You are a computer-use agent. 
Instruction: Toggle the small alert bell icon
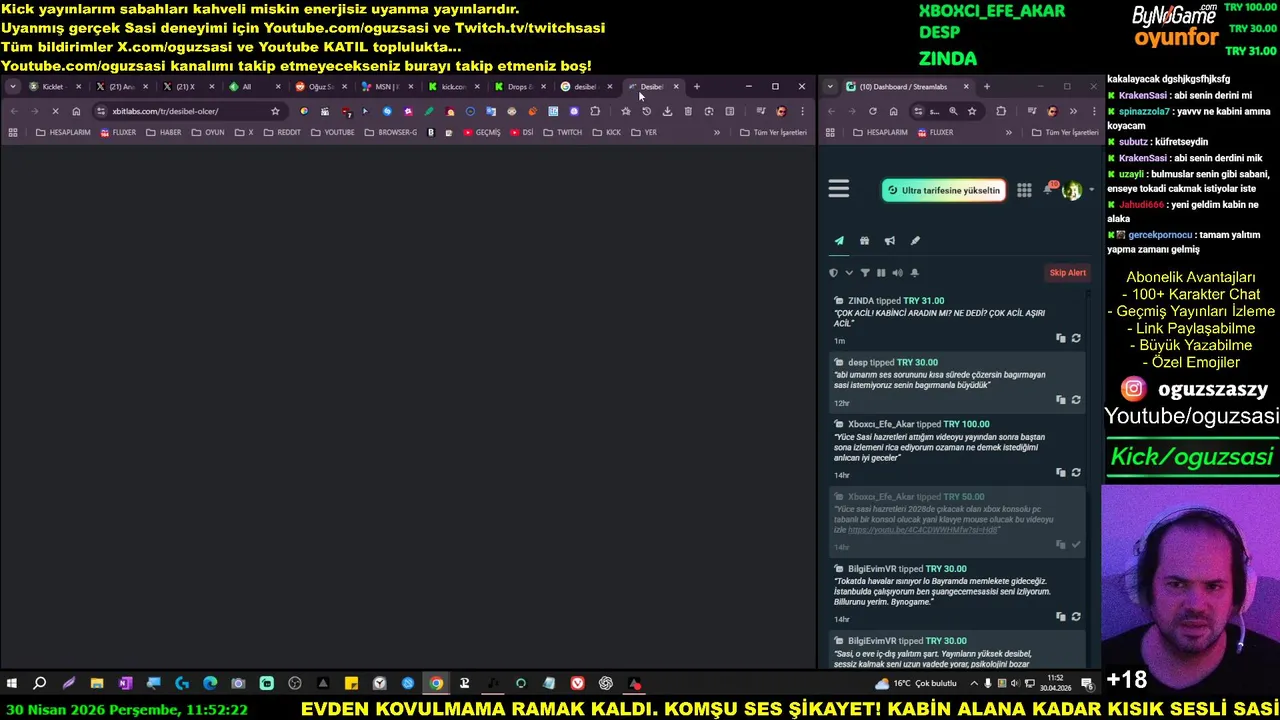914,272
